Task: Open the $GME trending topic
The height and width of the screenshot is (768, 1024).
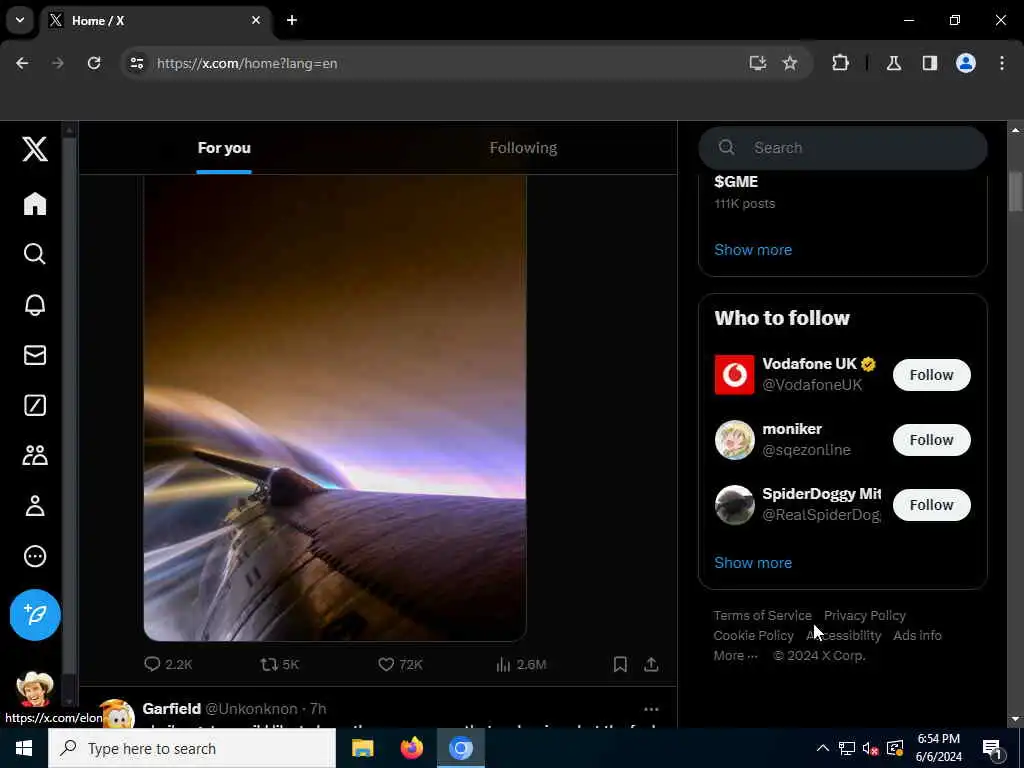Action: pos(736,182)
